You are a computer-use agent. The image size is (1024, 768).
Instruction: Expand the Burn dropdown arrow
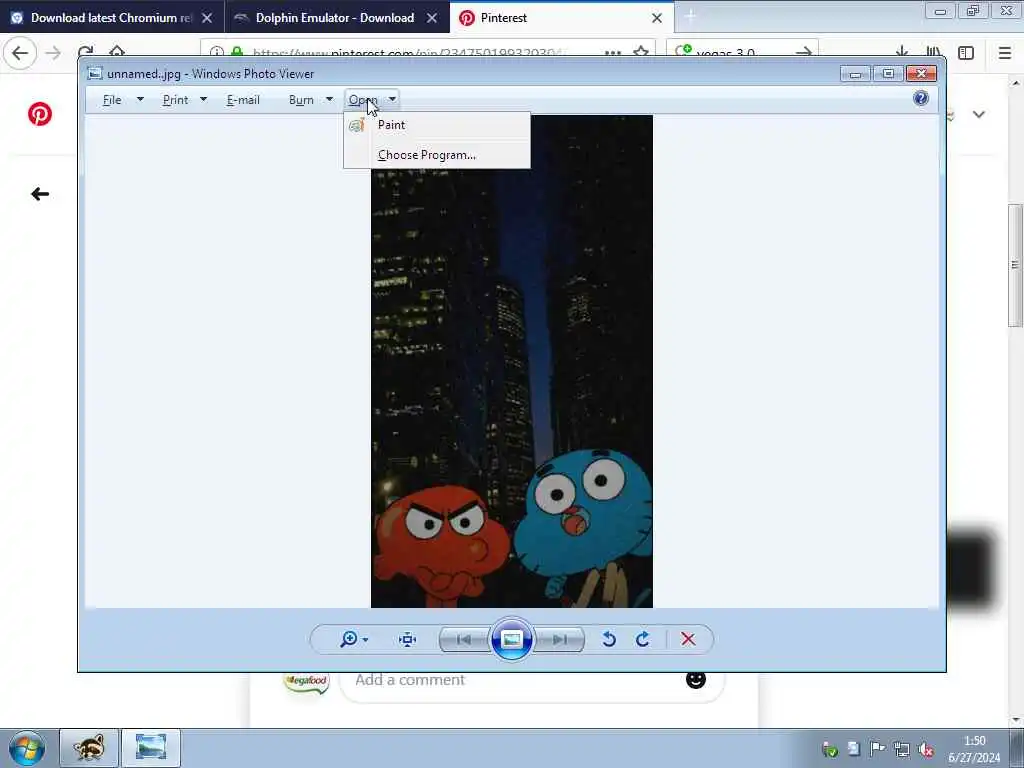pos(329,99)
